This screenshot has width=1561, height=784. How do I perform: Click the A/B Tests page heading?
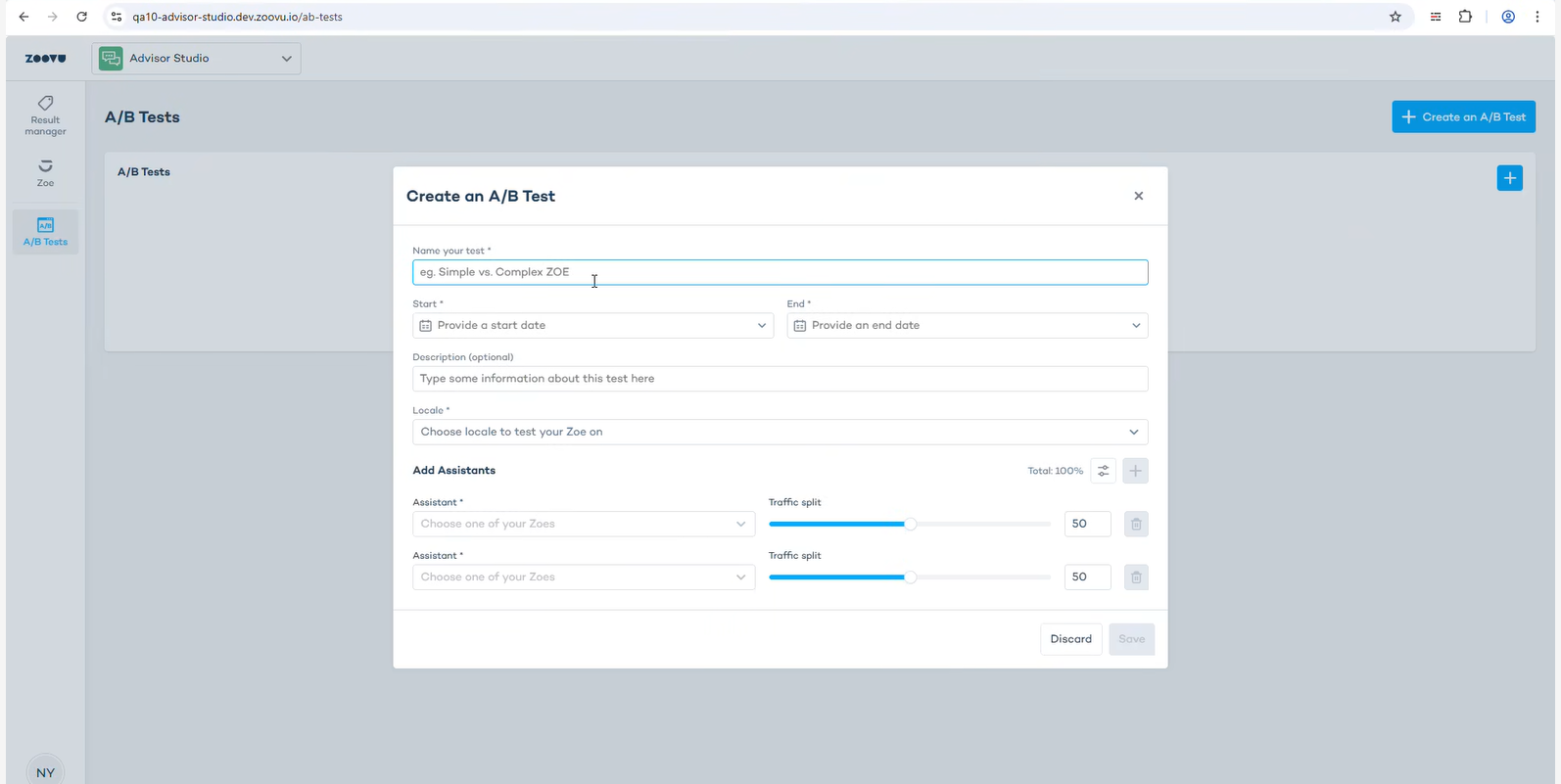click(x=142, y=116)
